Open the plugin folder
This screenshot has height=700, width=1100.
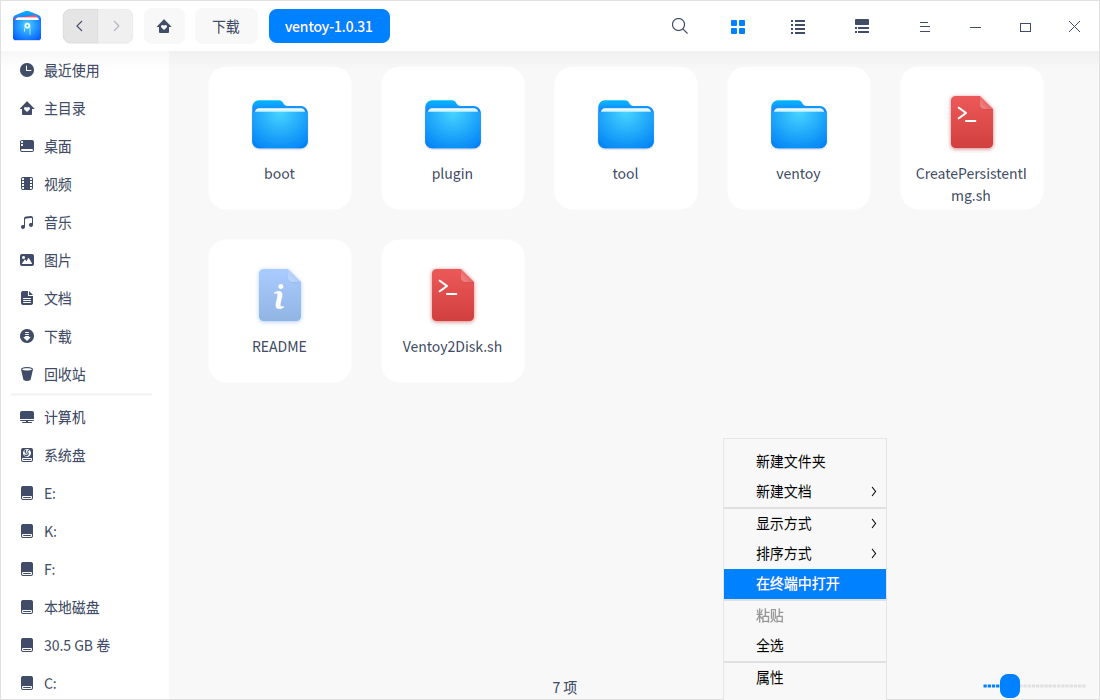[x=452, y=125]
